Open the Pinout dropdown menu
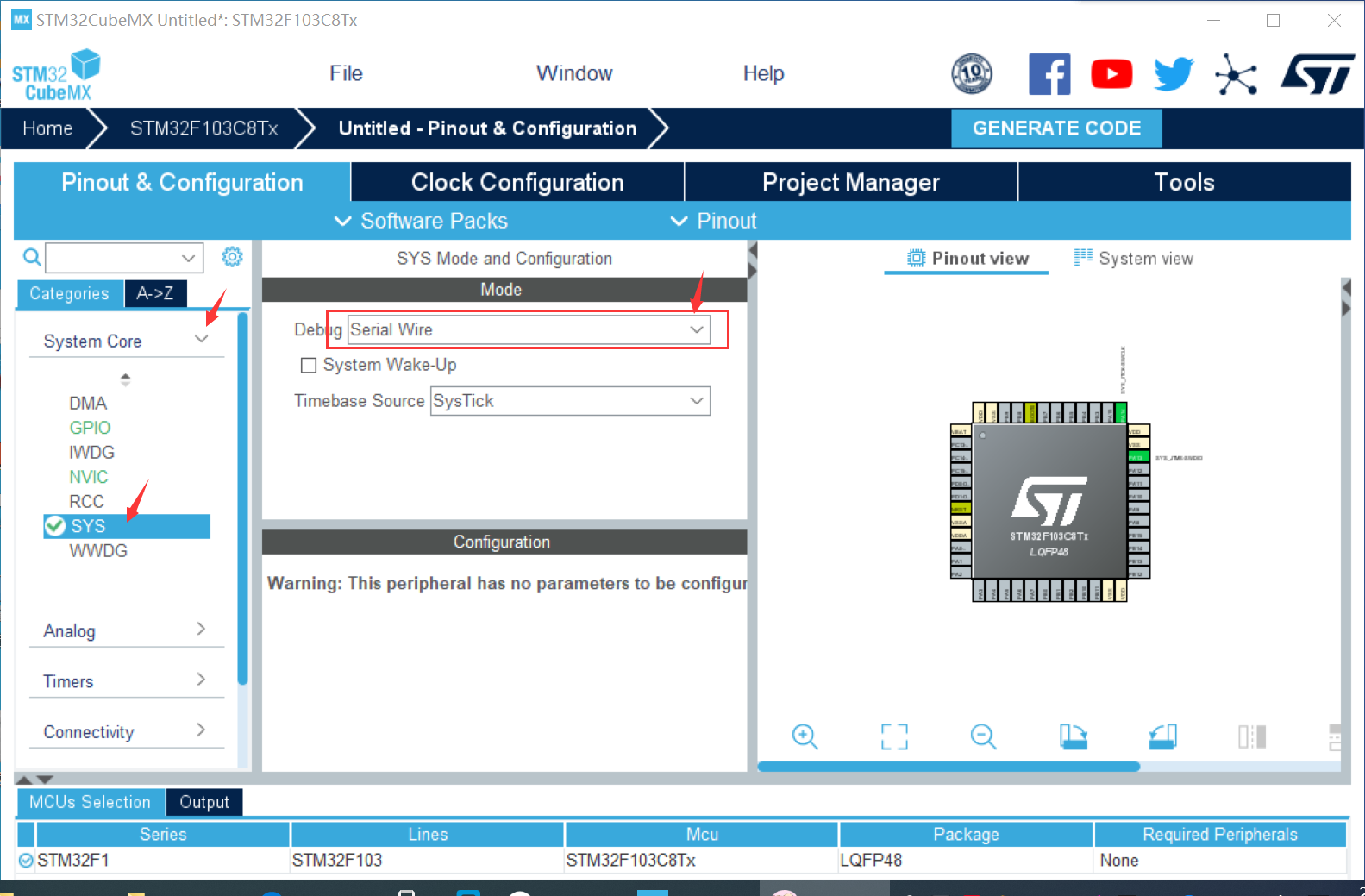1365x896 pixels. click(713, 221)
